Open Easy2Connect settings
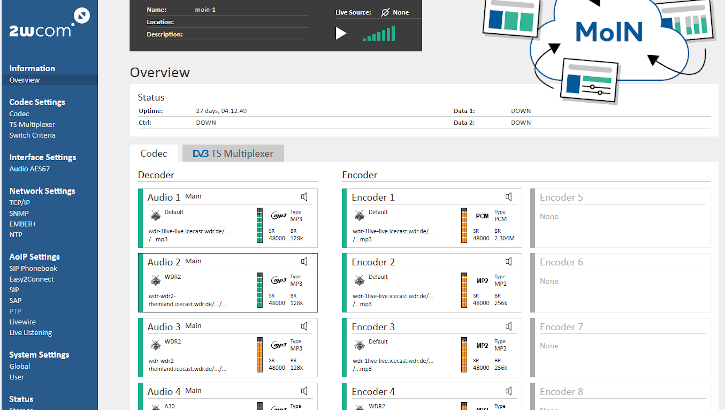725x410 pixels. point(31,279)
